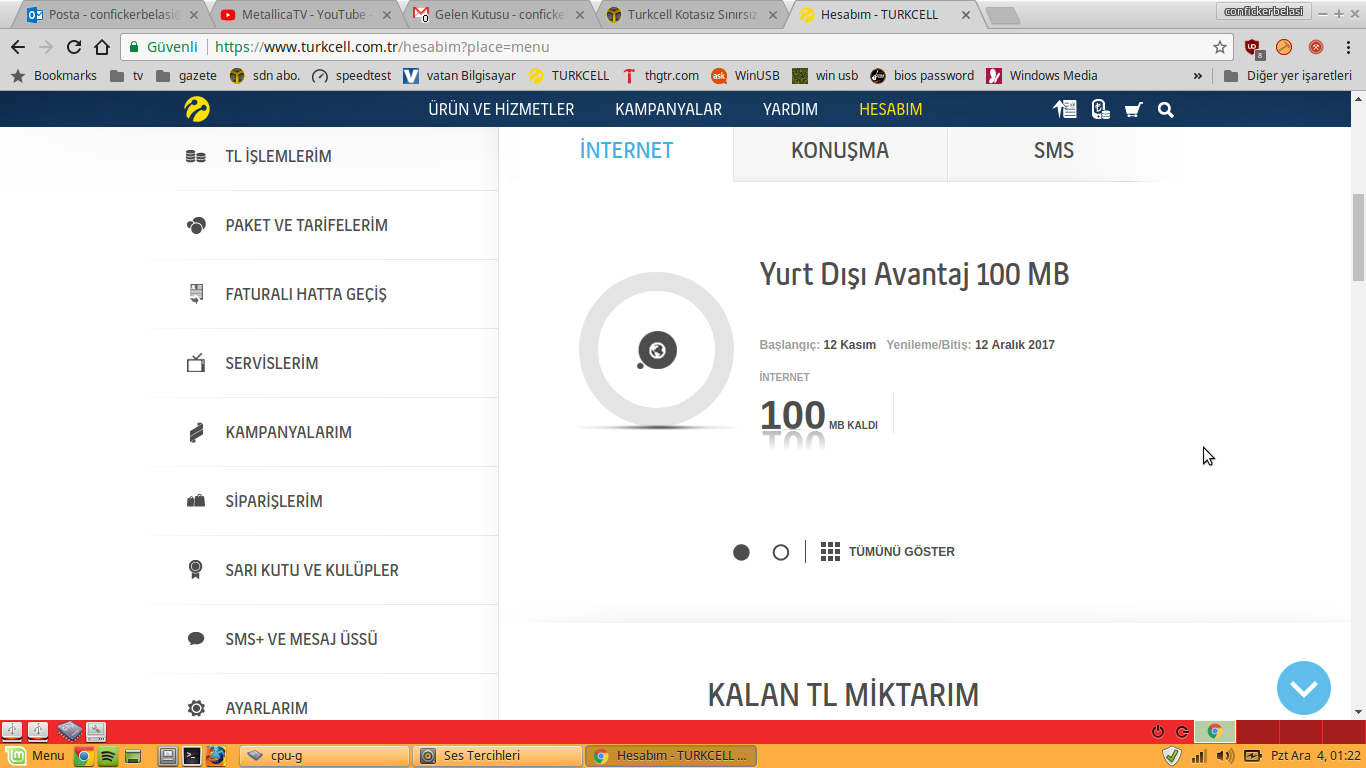
Task: Open ÜRÜN VE HİZMETLER menu
Action: 501,110
